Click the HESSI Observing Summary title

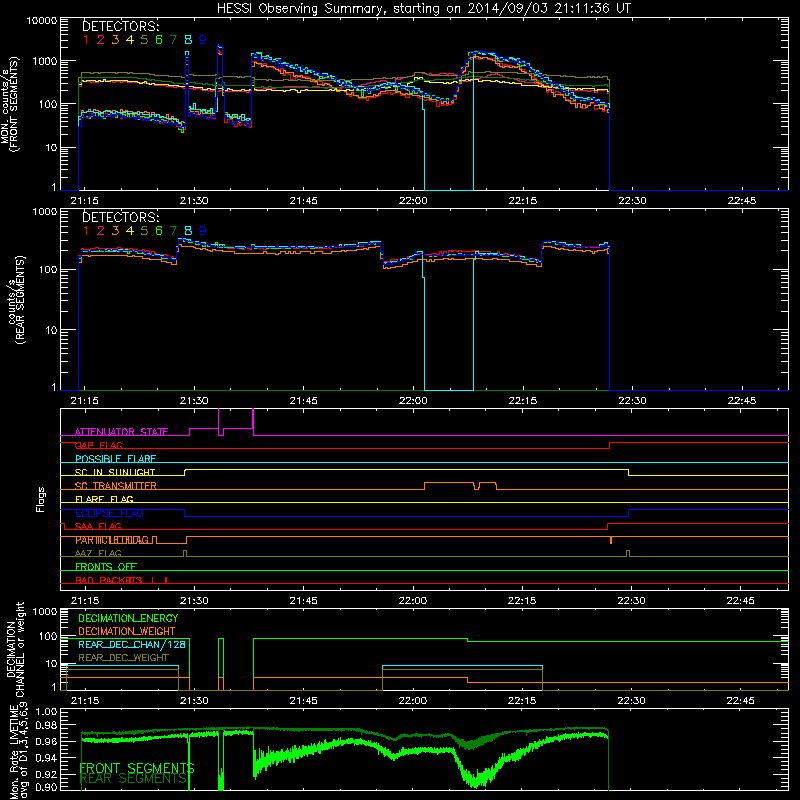pyautogui.click(x=424, y=8)
